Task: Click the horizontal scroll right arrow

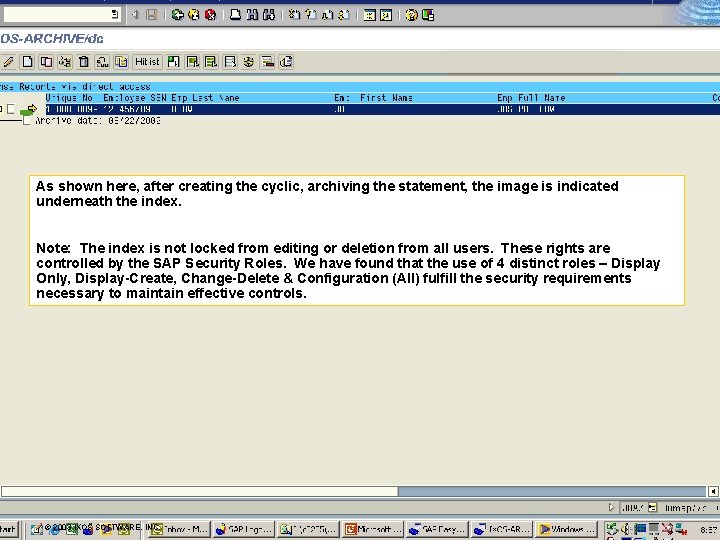Action: (x=713, y=491)
